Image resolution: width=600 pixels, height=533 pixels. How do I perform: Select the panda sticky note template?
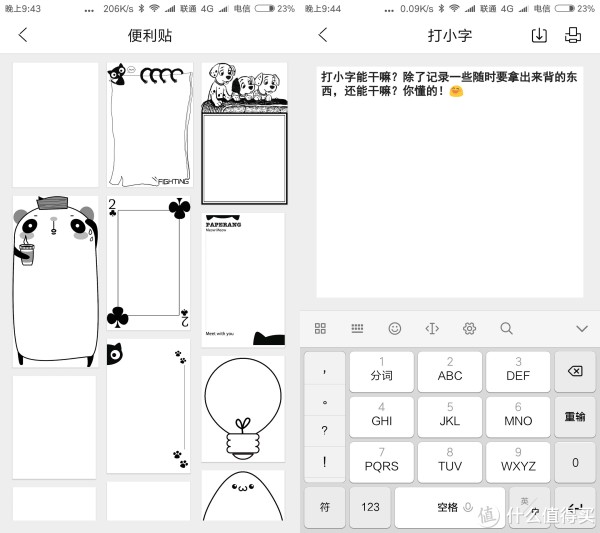tap(55, 281)
